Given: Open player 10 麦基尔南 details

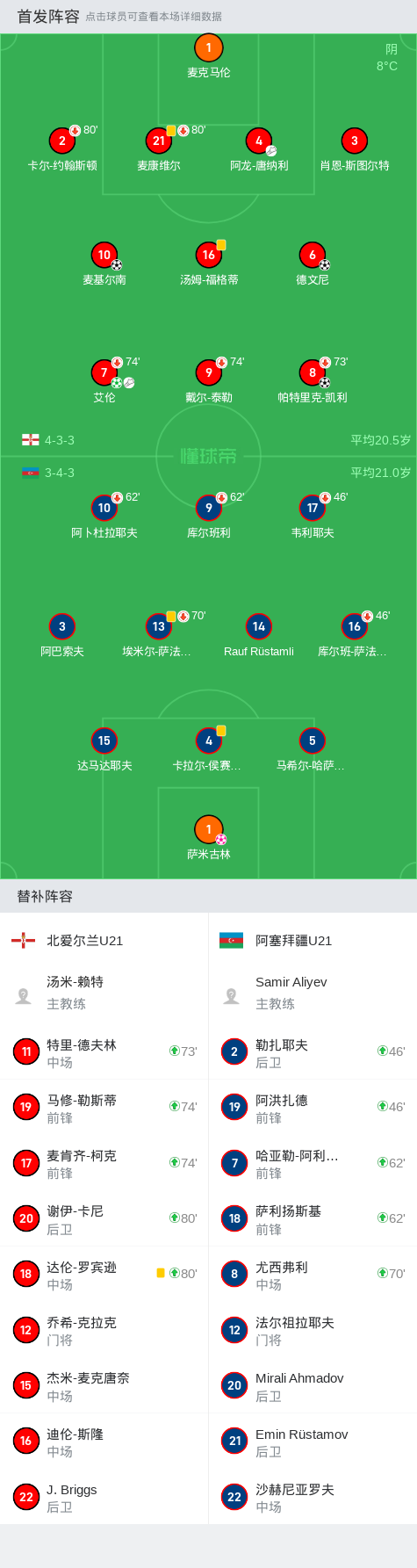Looking at the screenshot, I should coord(104,255).
